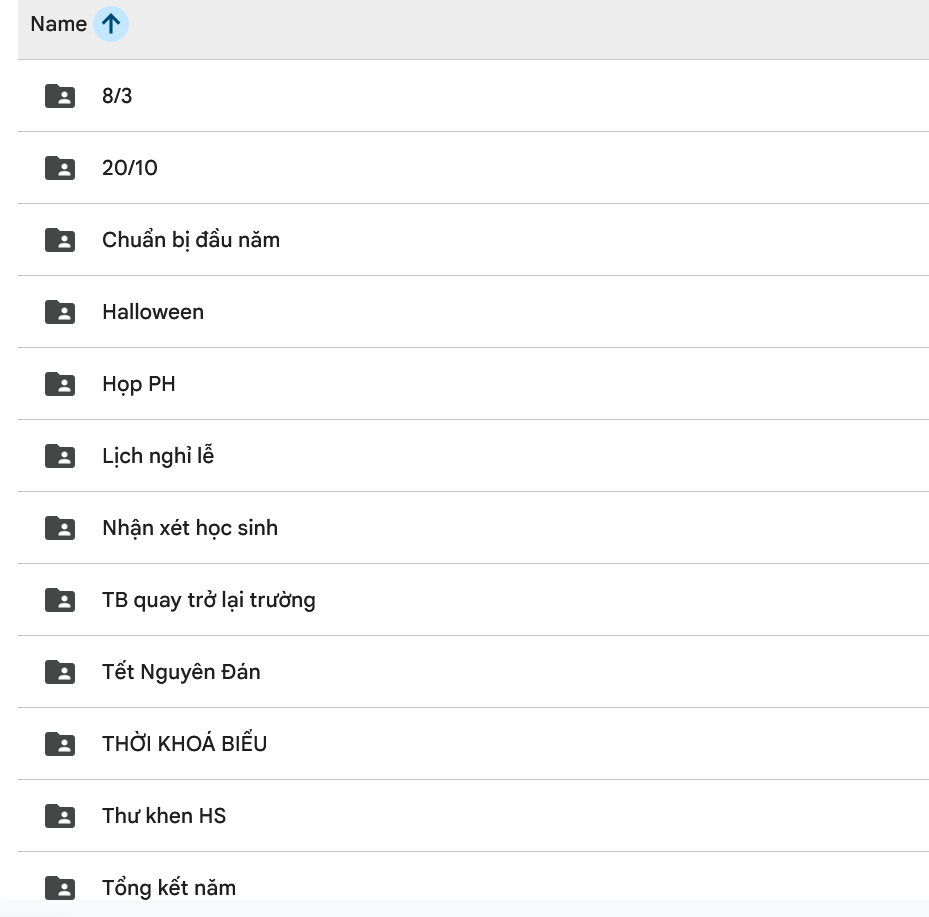Screen dimensions: 929x917
Task: Click the THỜI KHOÁ BIỂU folder name
Action: click(184, 744)
